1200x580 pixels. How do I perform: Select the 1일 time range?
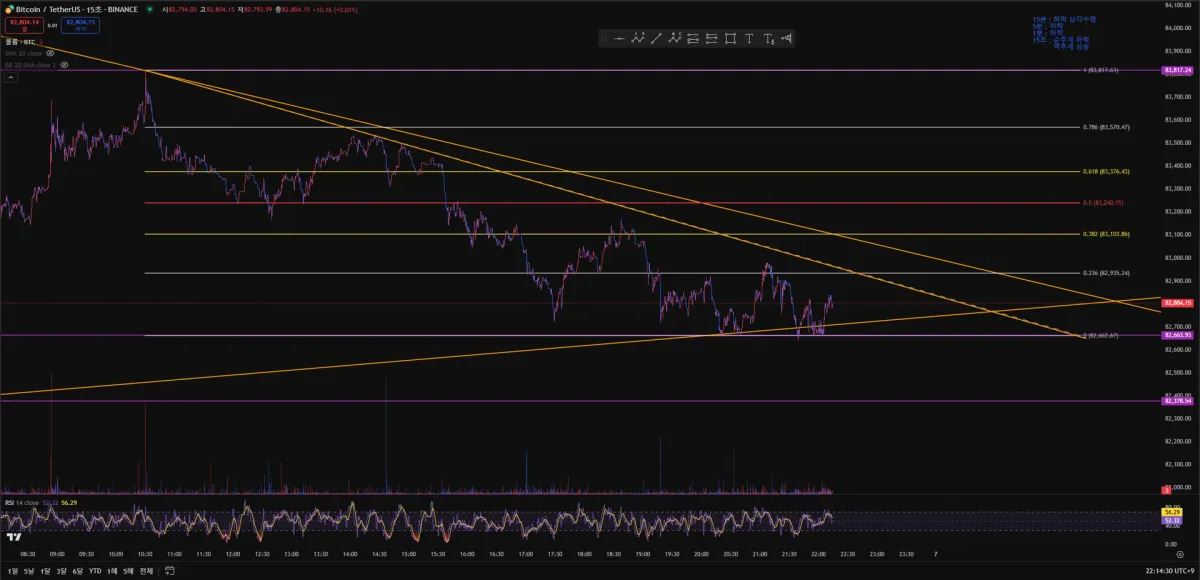pyautogui.click(x=13, y=571)
